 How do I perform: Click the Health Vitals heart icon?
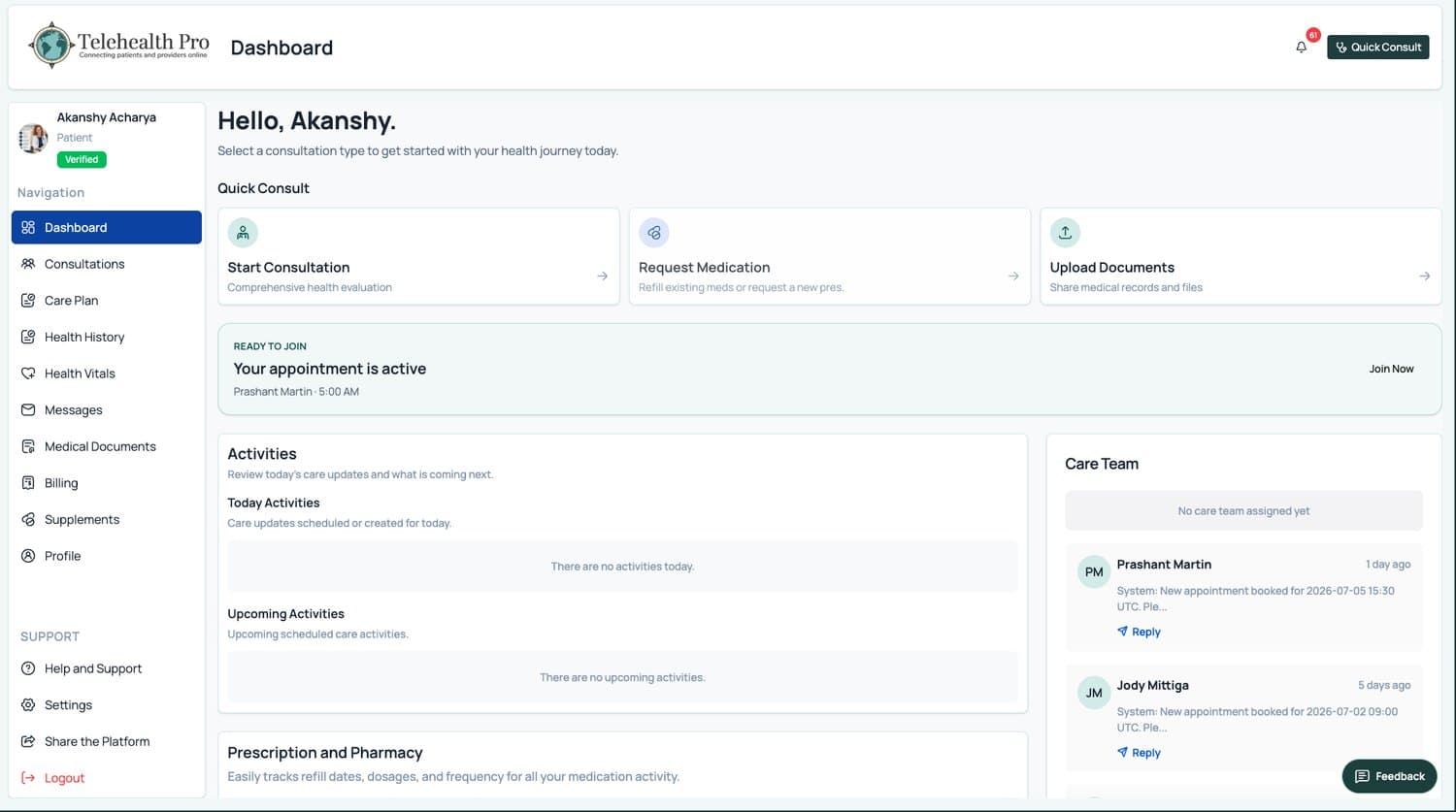coord(28,374)
